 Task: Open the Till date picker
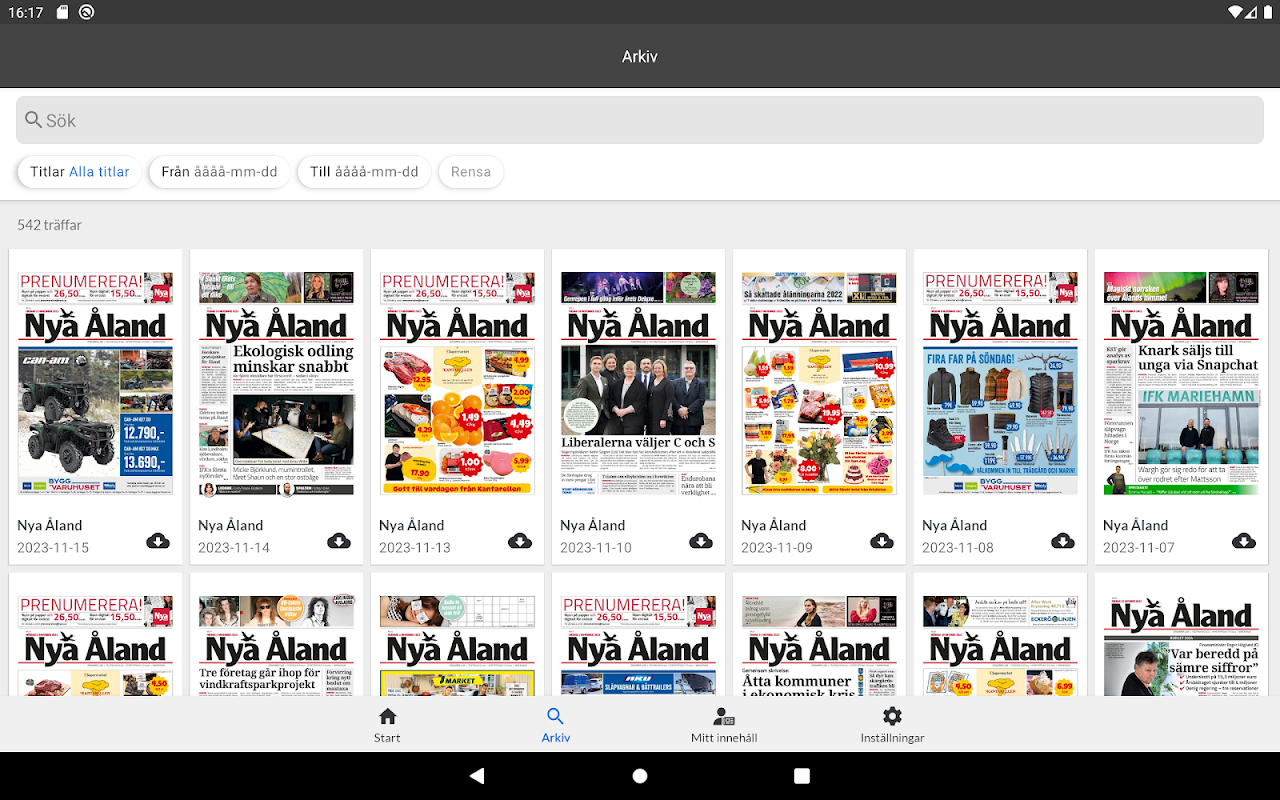364,172
